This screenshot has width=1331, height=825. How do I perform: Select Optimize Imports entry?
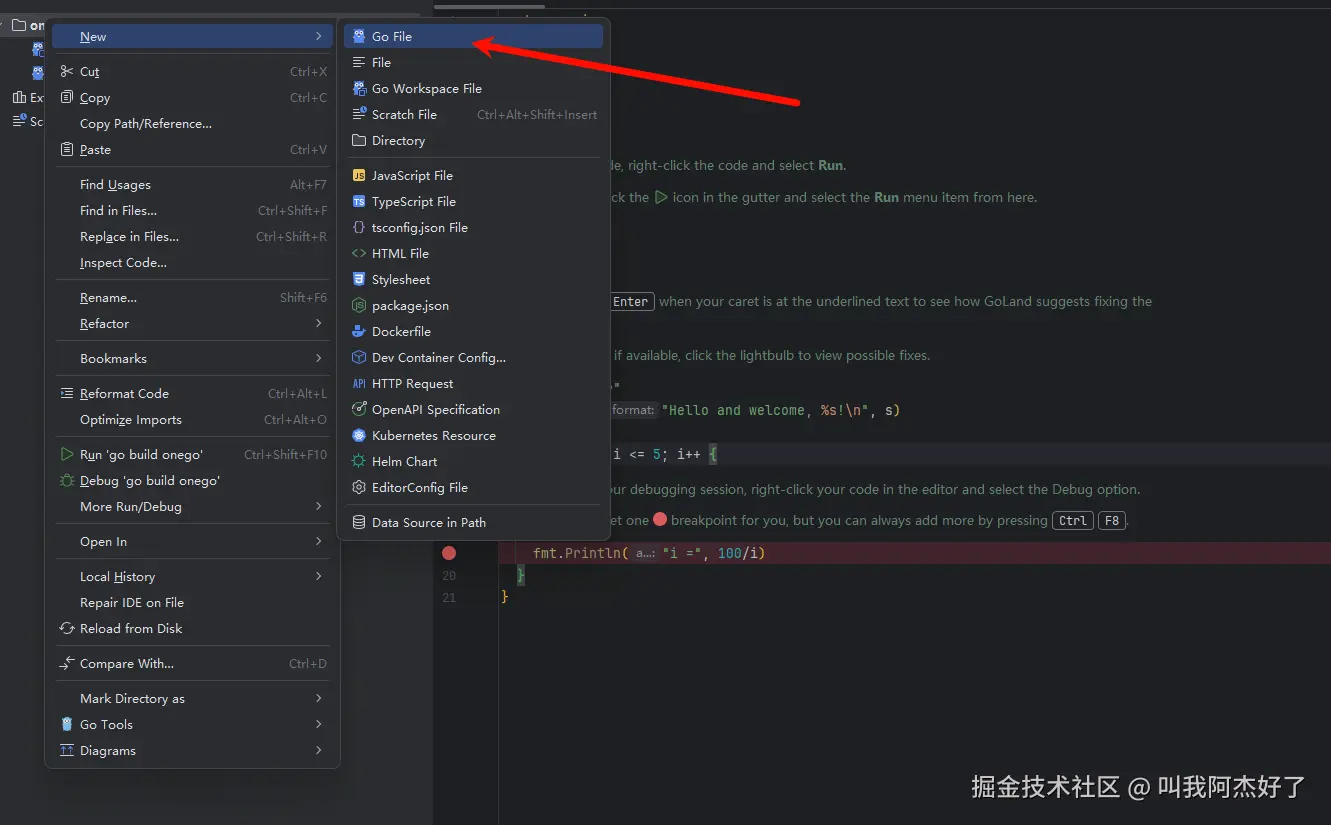pos(193,419)
